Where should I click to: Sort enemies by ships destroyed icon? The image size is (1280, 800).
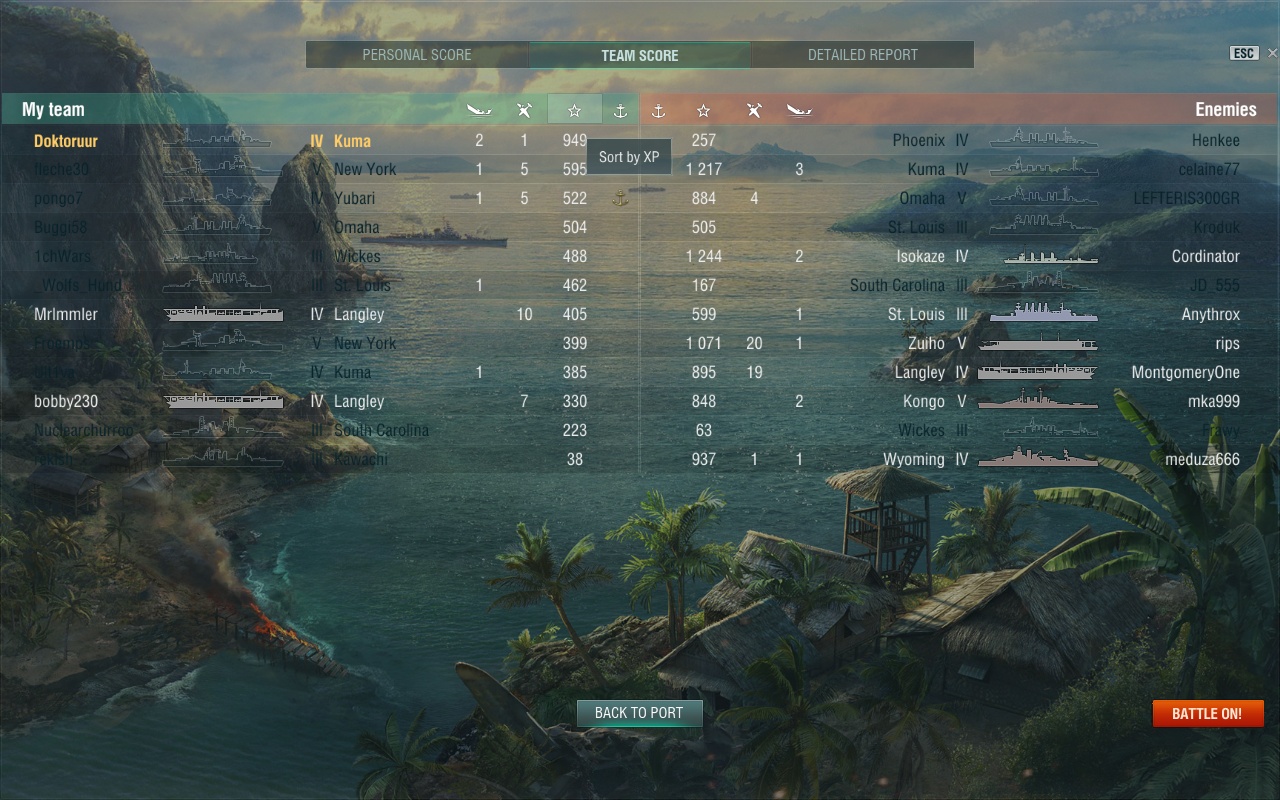click(799, 110)
